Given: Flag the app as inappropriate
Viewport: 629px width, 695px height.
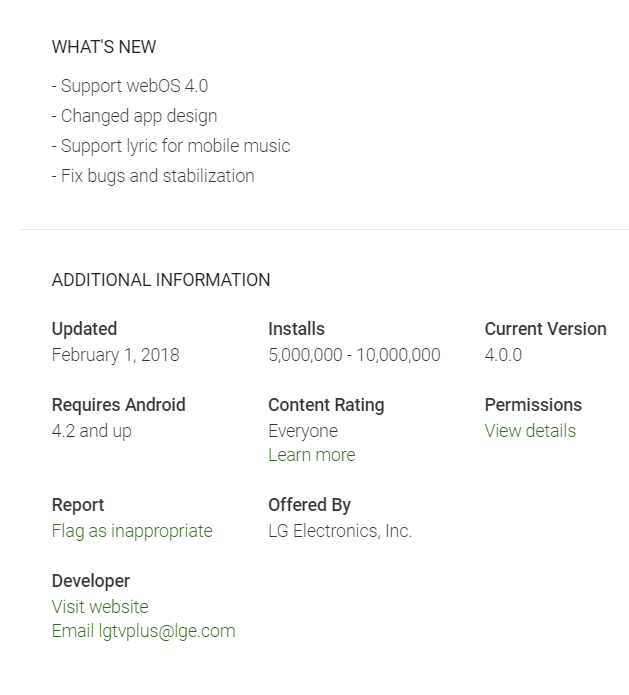Looking at the screenshot, I should pyautogui.click(x=132, y=531).
